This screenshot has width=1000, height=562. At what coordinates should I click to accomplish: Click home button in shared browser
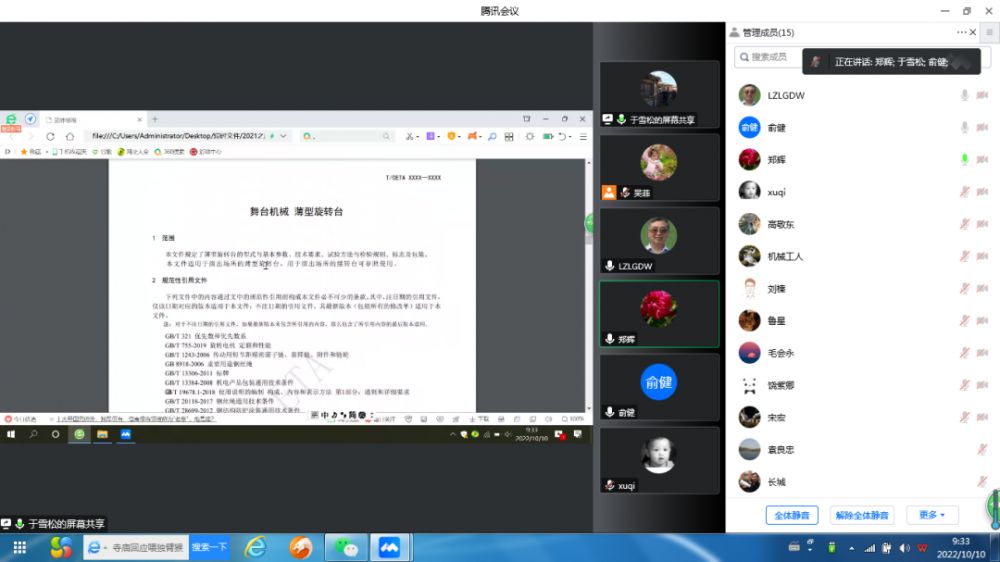click(x=70, y=136)
